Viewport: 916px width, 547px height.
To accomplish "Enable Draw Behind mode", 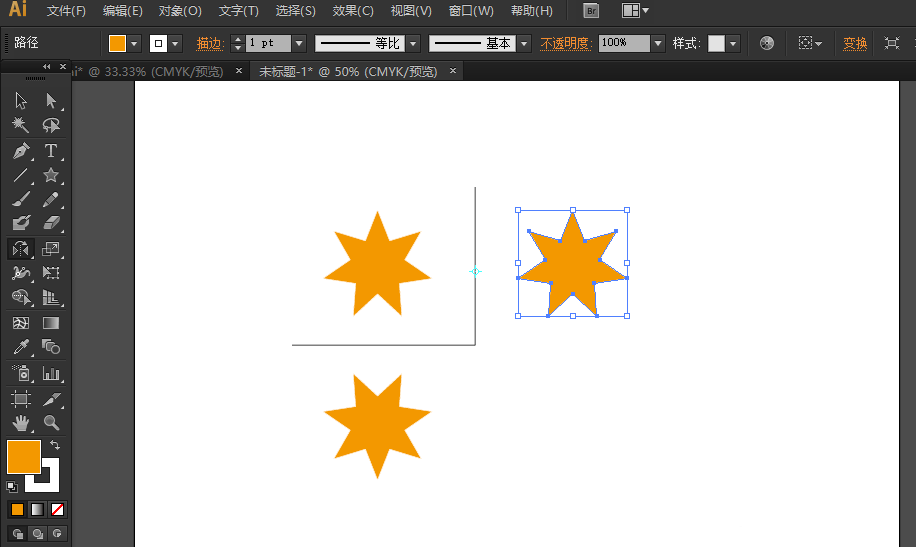I will (x=37, y=534).
